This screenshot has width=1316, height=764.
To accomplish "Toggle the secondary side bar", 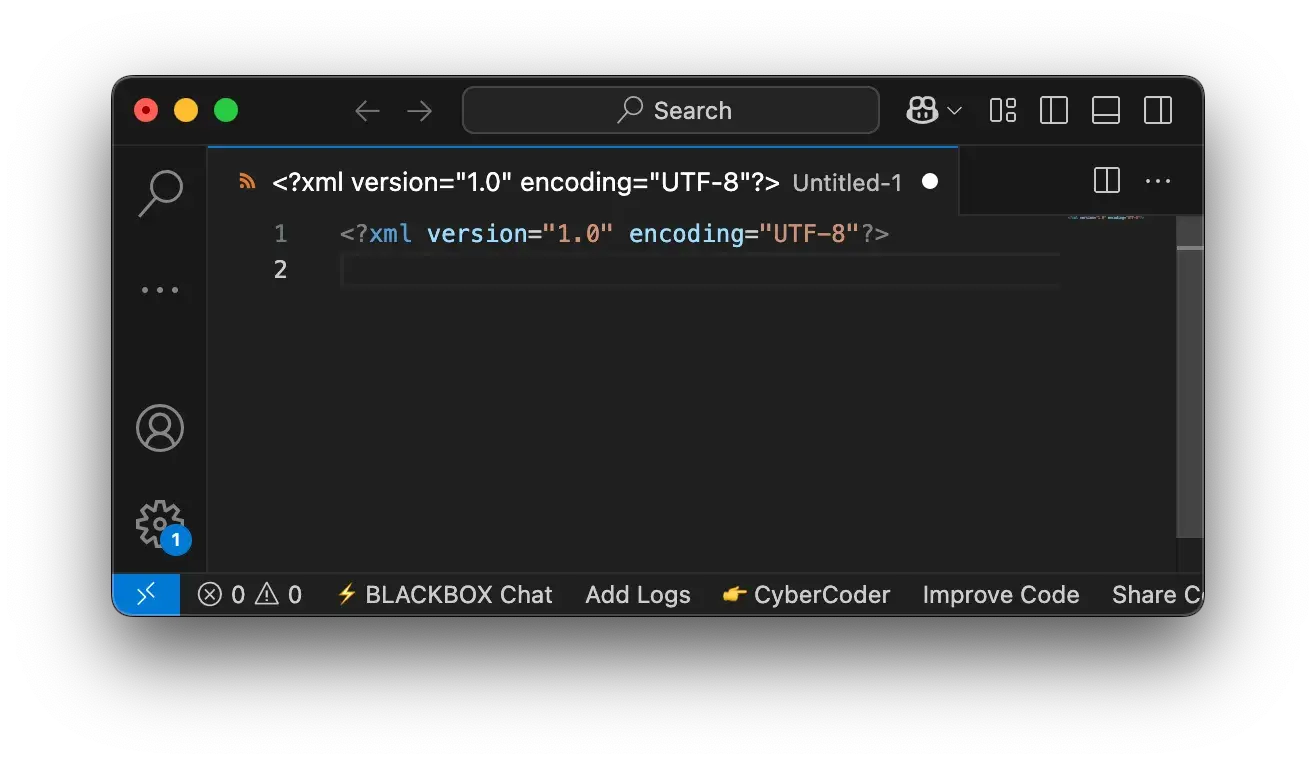I will (x=1158, y=110).
